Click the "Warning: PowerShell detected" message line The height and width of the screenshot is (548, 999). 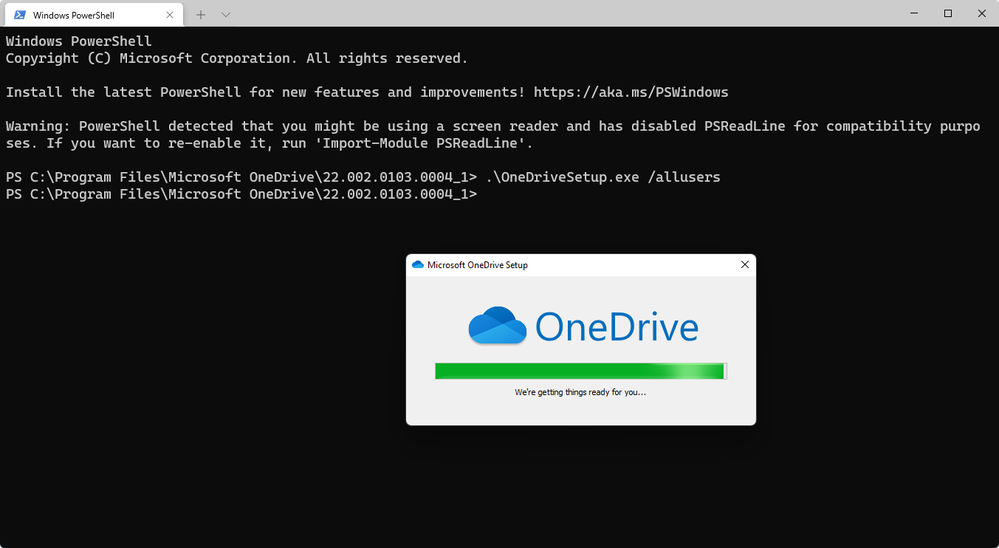point(493,126)
